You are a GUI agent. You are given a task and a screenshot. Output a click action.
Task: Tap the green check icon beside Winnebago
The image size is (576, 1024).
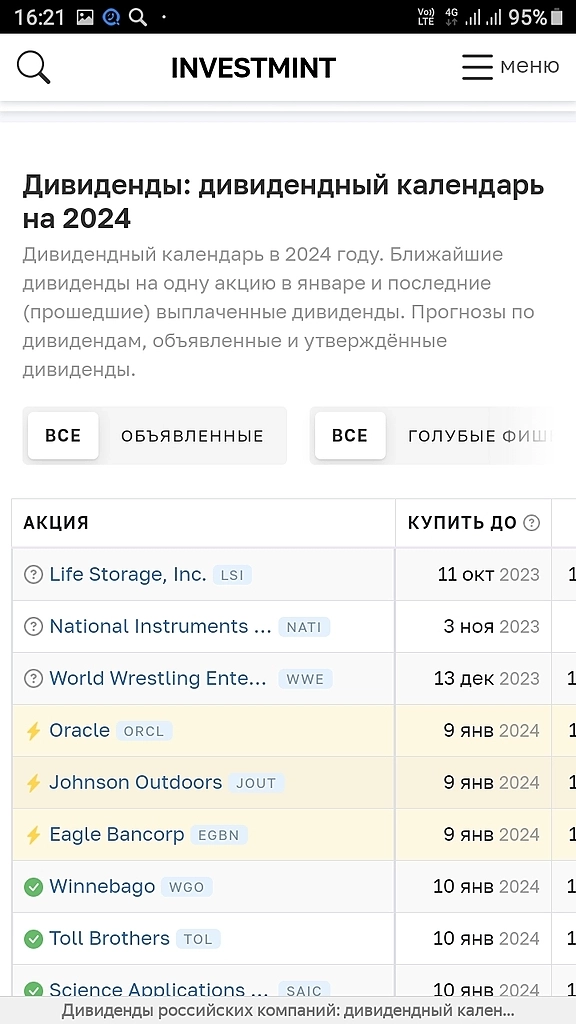click(34, 886)
